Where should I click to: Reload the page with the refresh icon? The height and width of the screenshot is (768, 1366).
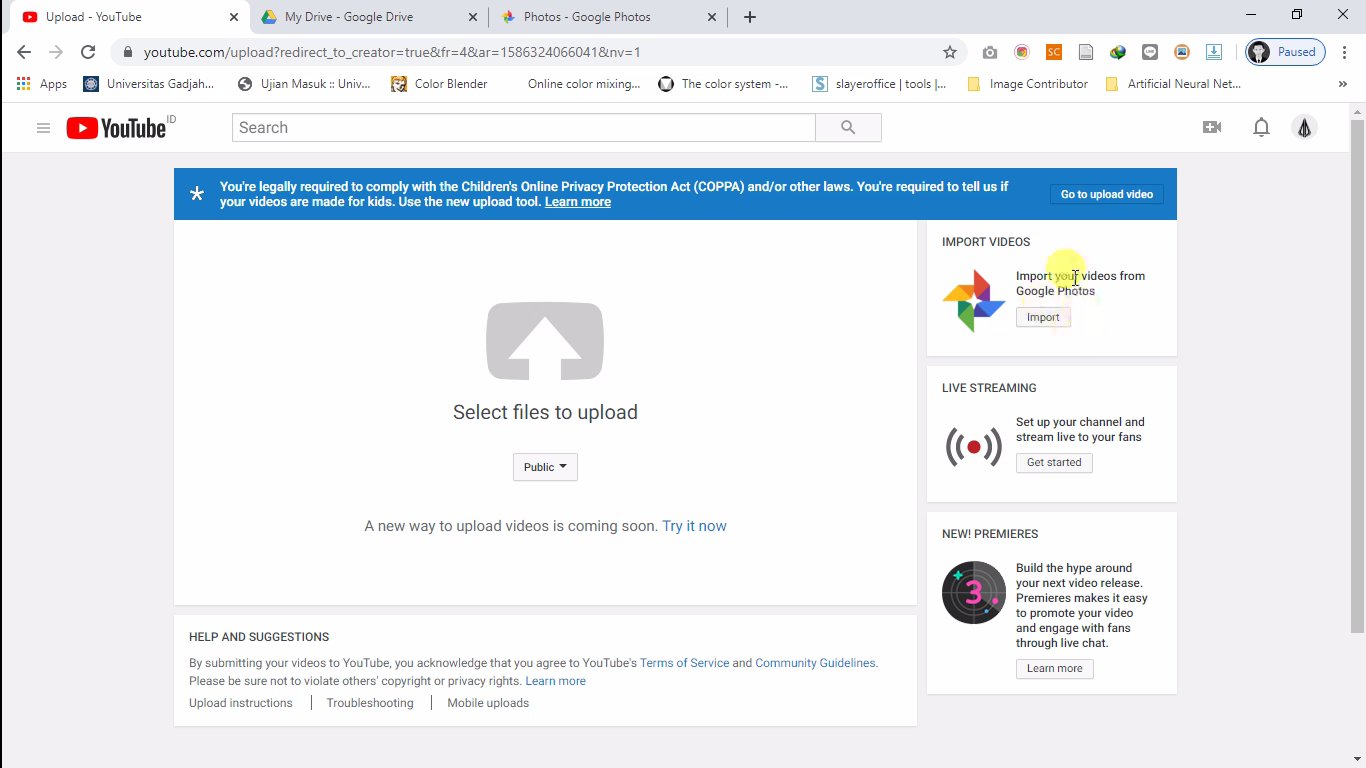(x=88, y=52)
